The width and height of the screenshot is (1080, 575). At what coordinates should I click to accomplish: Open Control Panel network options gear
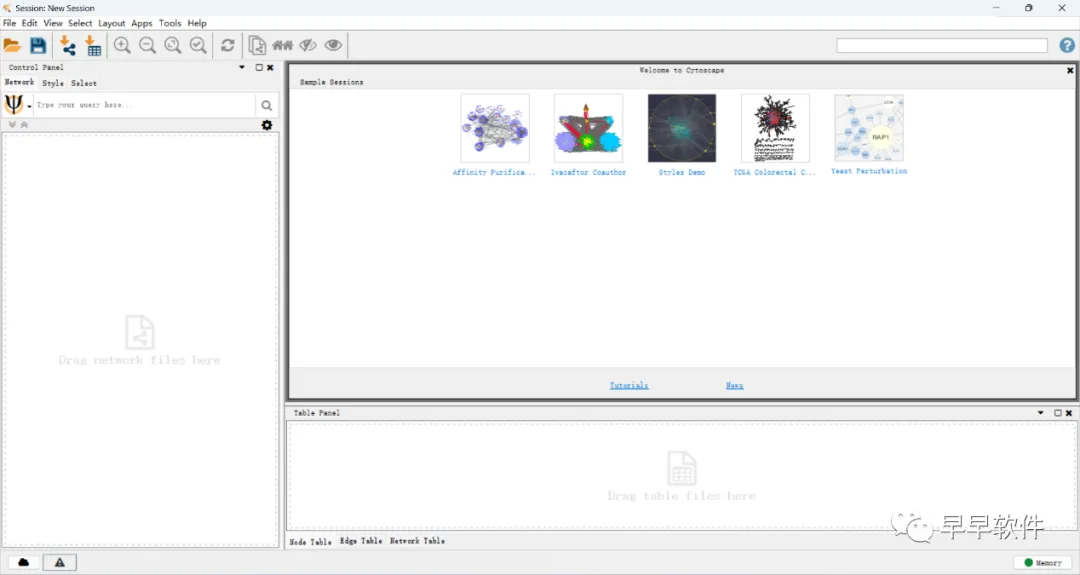click(x=267, y=125)
